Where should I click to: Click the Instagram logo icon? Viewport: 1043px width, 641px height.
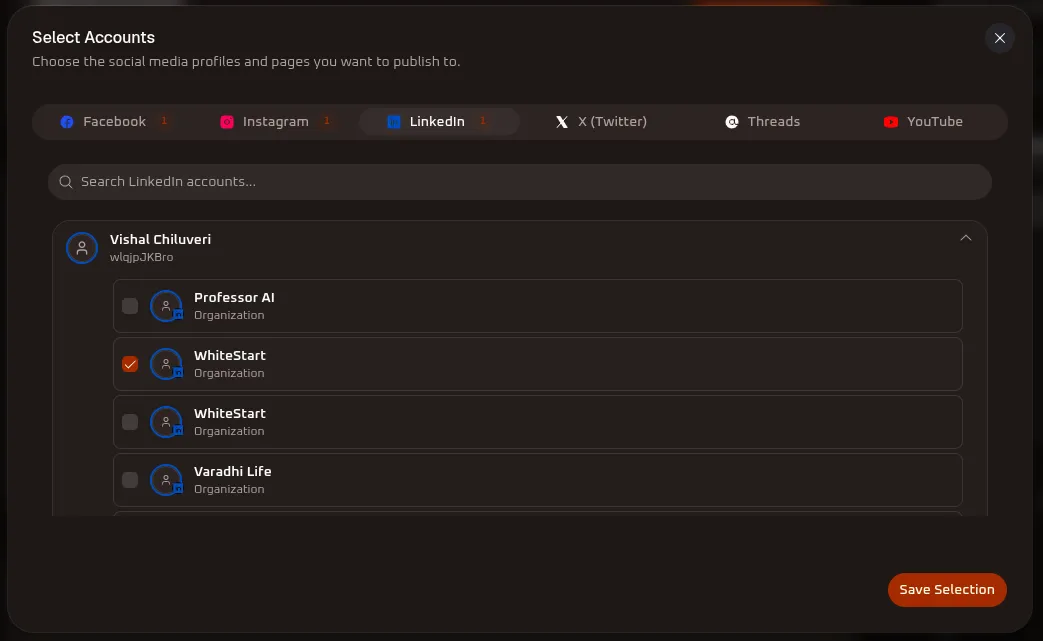click(x=227, y=122)
